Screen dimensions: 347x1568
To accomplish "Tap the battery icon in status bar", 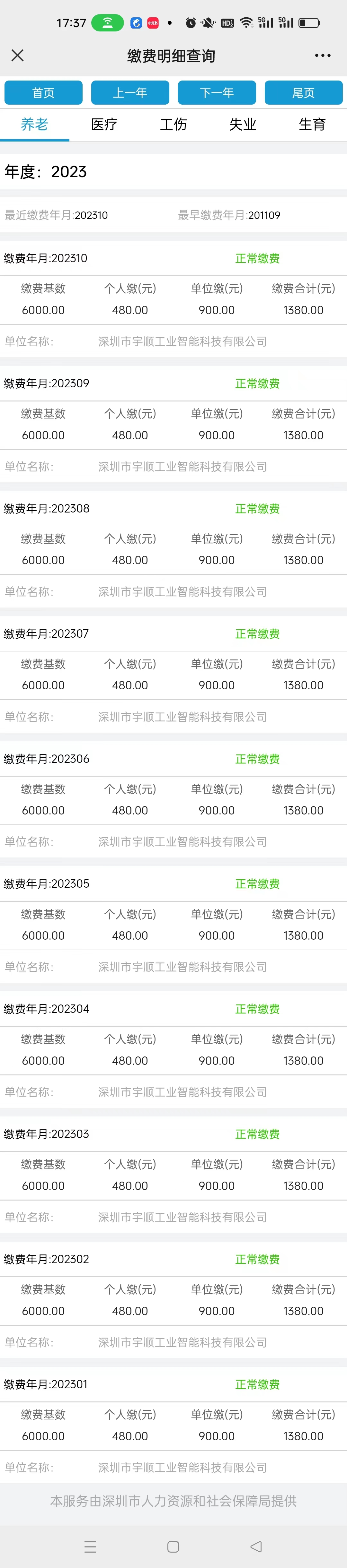I will [308, 22].
